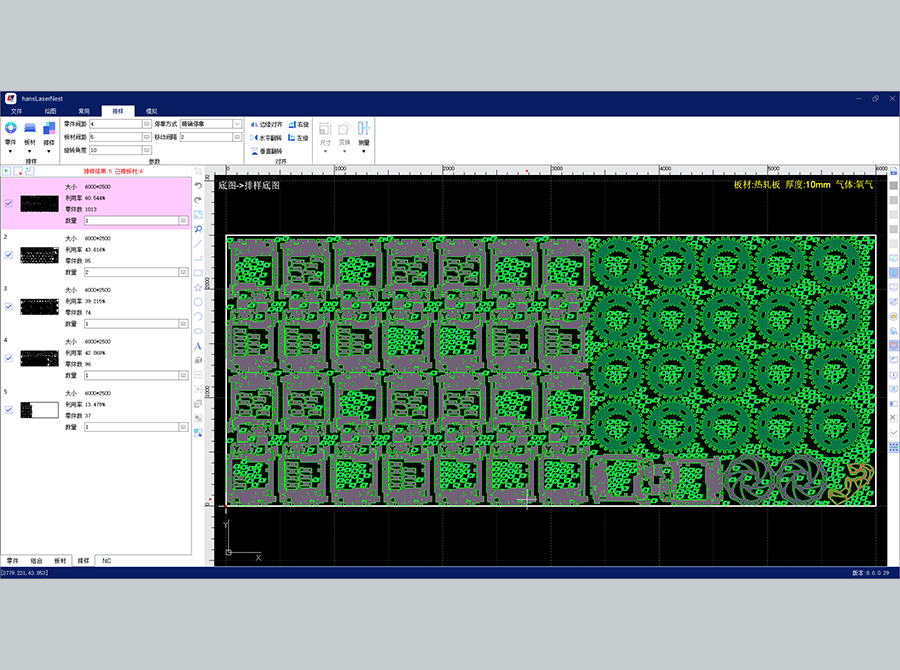Toggle checkbox for nesting result 3

[x=9, y=307]
